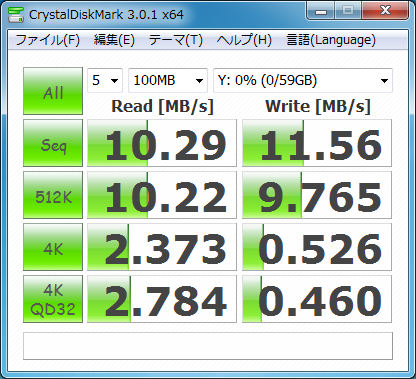Start the 4K QD32 benchmark test
The width and height of the screenshot is (416, 379).
click(x=53, y=299)
